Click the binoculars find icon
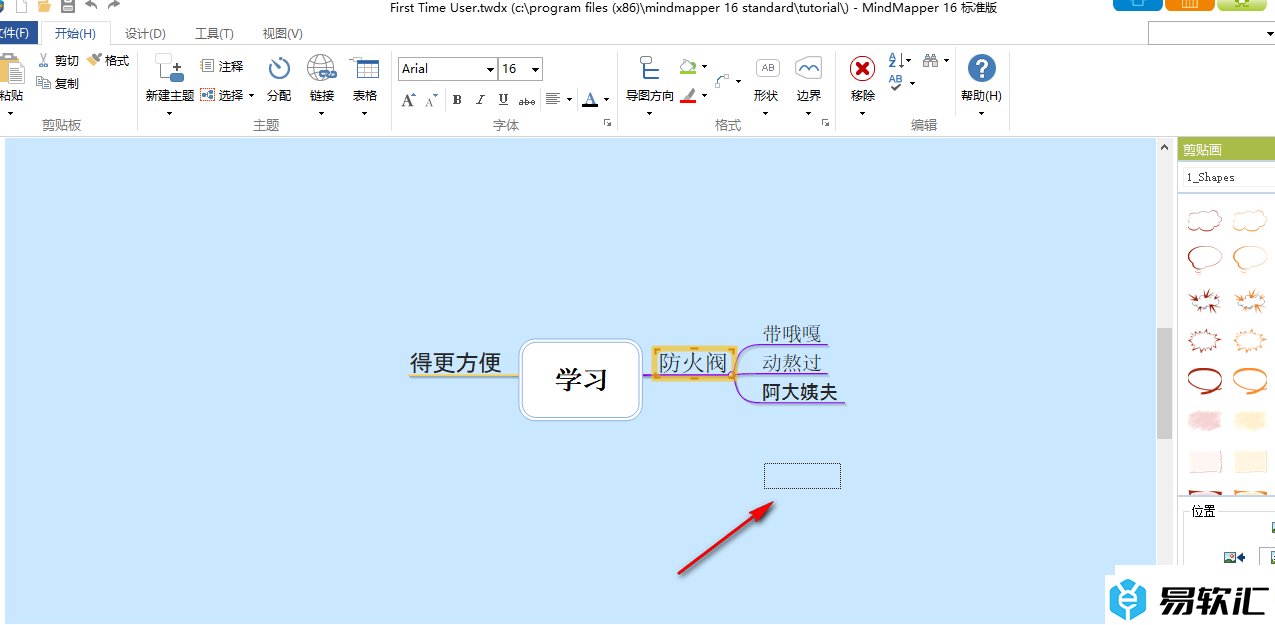 click(x=930, y=61)
